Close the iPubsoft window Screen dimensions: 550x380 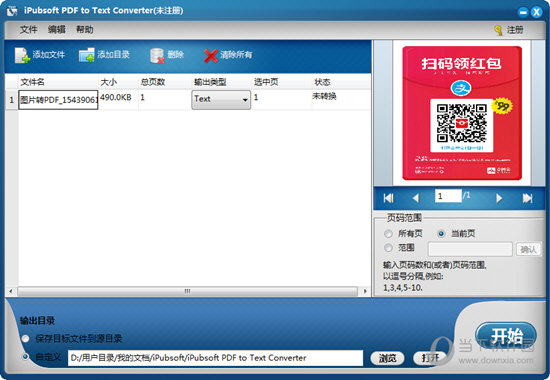536,12
